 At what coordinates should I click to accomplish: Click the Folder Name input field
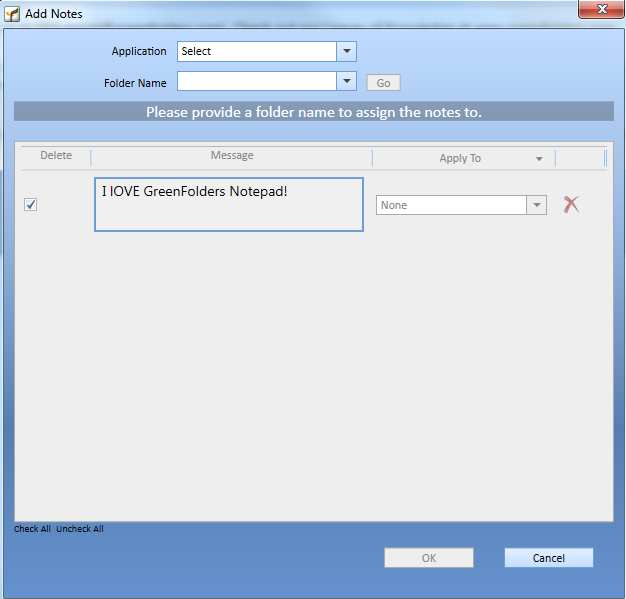[257, 81]
